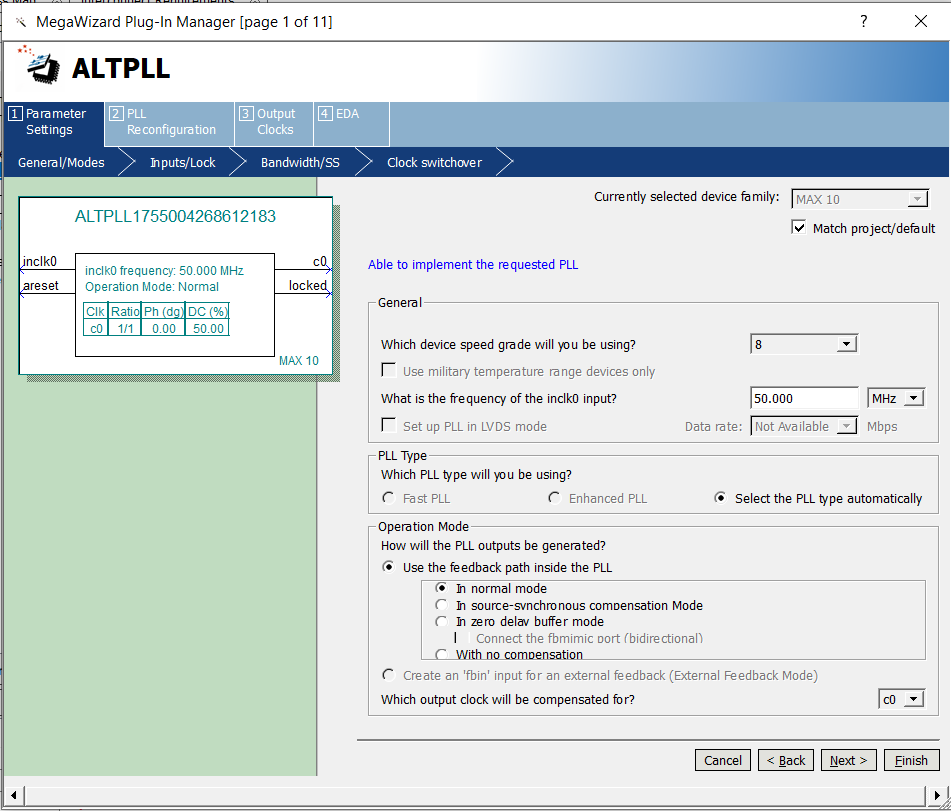Click the Back button
Screen dimensions: 951x811
[x=785, y=760]
